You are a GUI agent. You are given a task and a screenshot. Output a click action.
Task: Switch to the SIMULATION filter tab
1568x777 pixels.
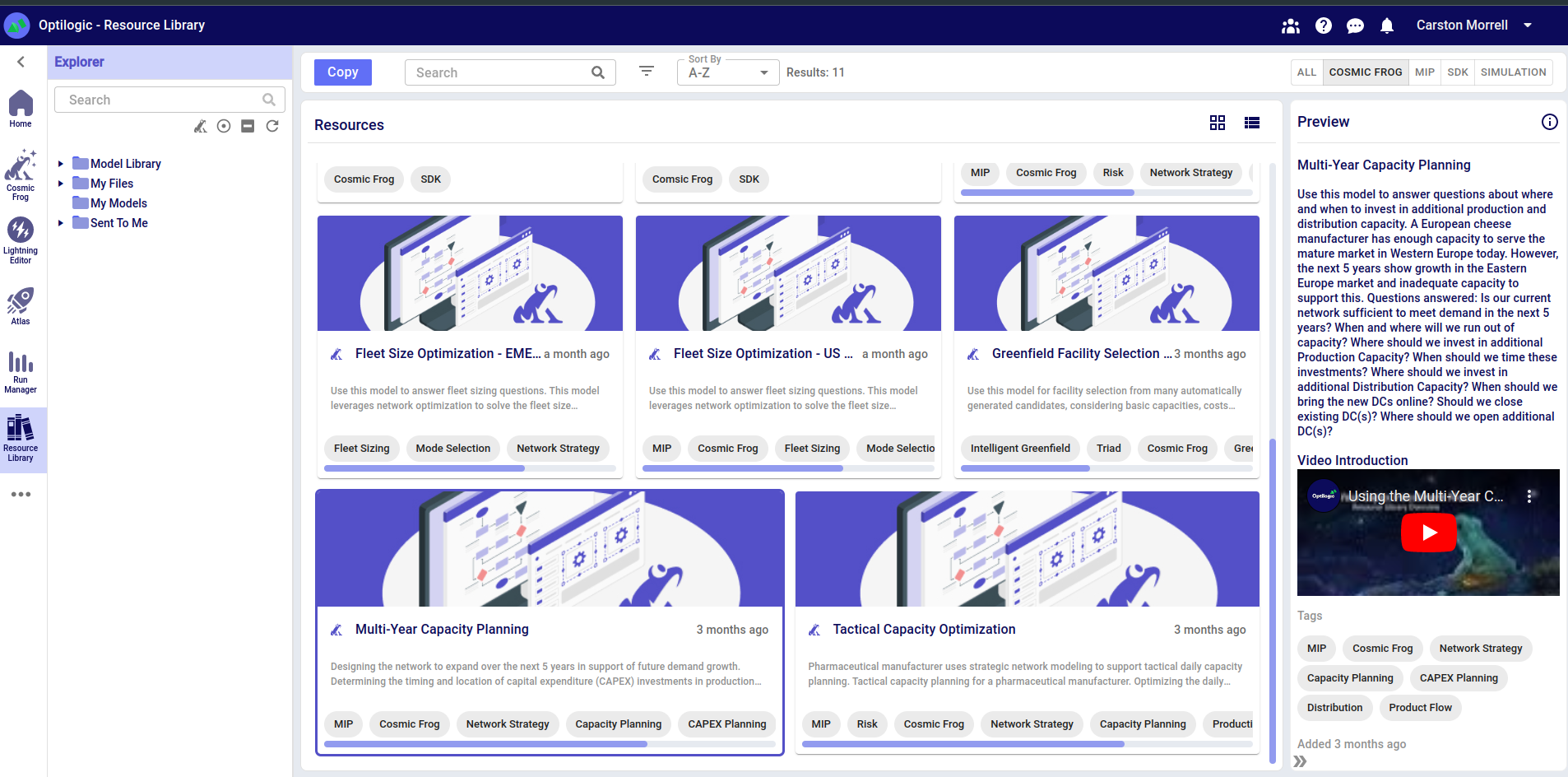click(x=1513, y=72)
